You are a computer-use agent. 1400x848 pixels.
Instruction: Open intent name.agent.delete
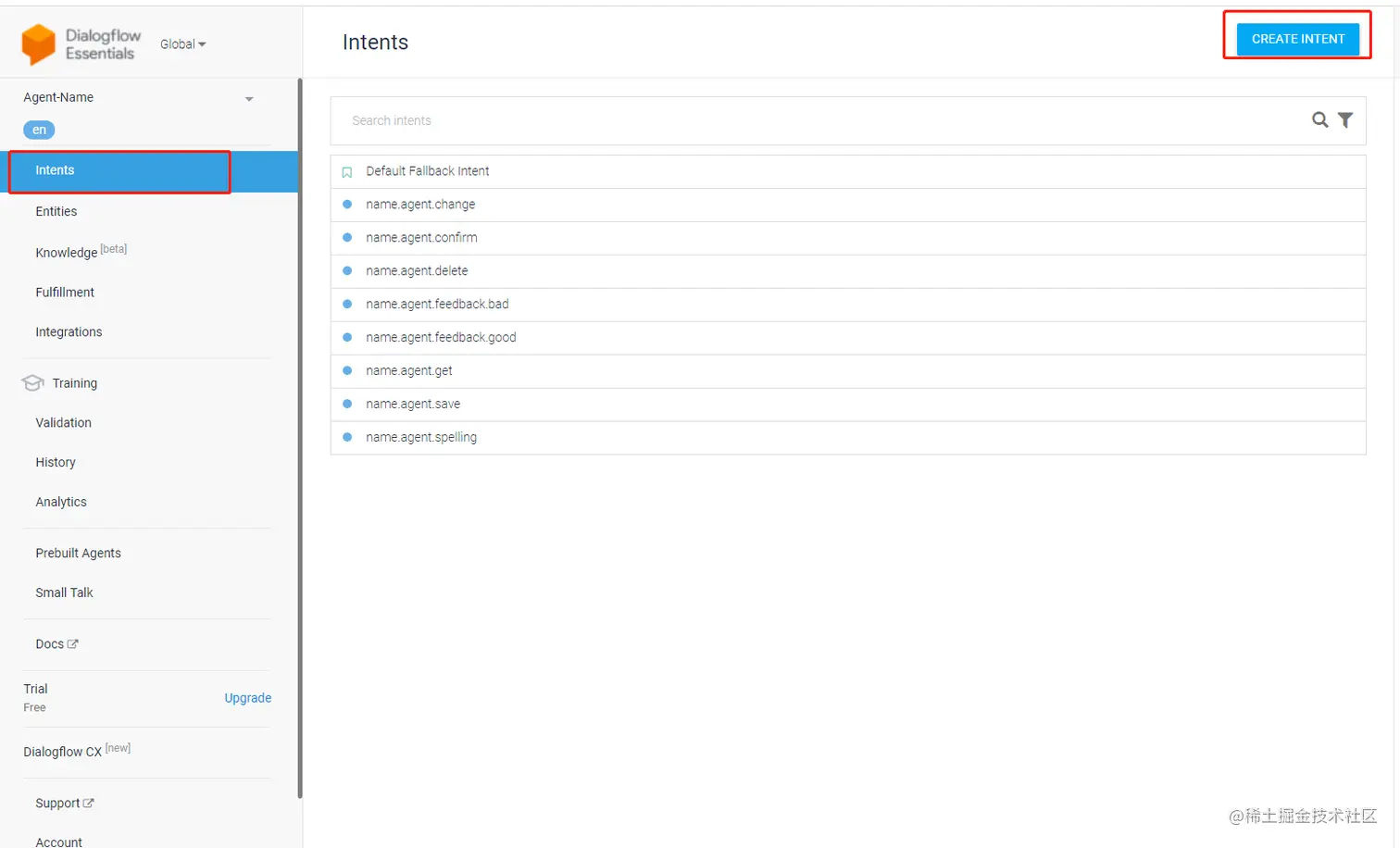point(848,271)
